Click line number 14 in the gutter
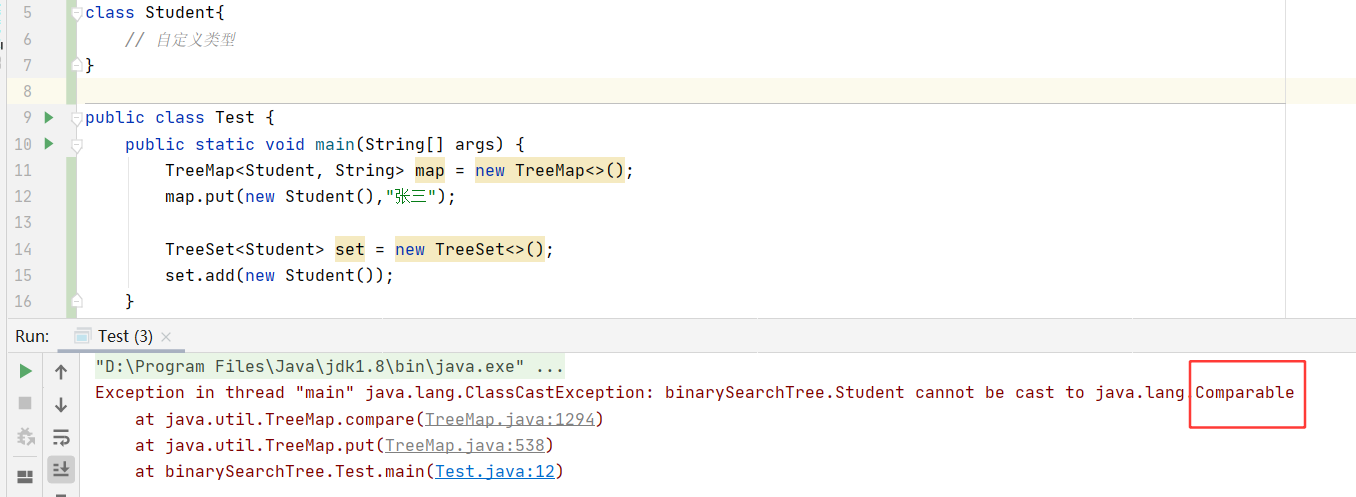This screenshot has height=497, width=1356. pos(22,248)
